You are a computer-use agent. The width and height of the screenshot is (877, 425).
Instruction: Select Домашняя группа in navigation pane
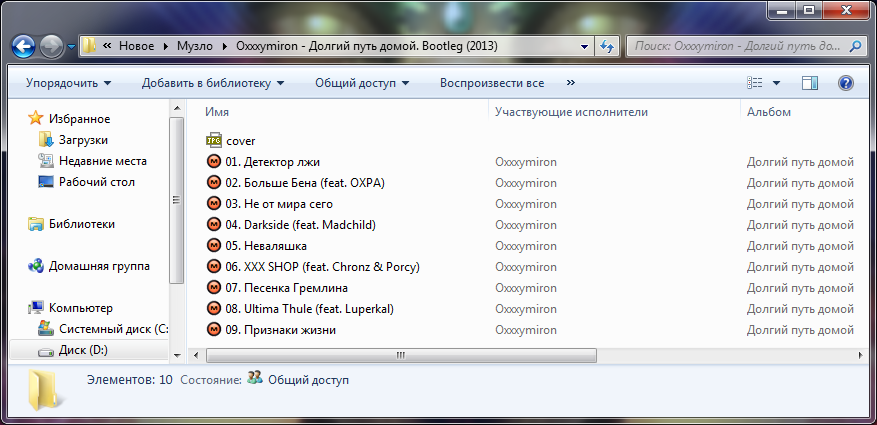pyautogui.click(x=99, y=266)
